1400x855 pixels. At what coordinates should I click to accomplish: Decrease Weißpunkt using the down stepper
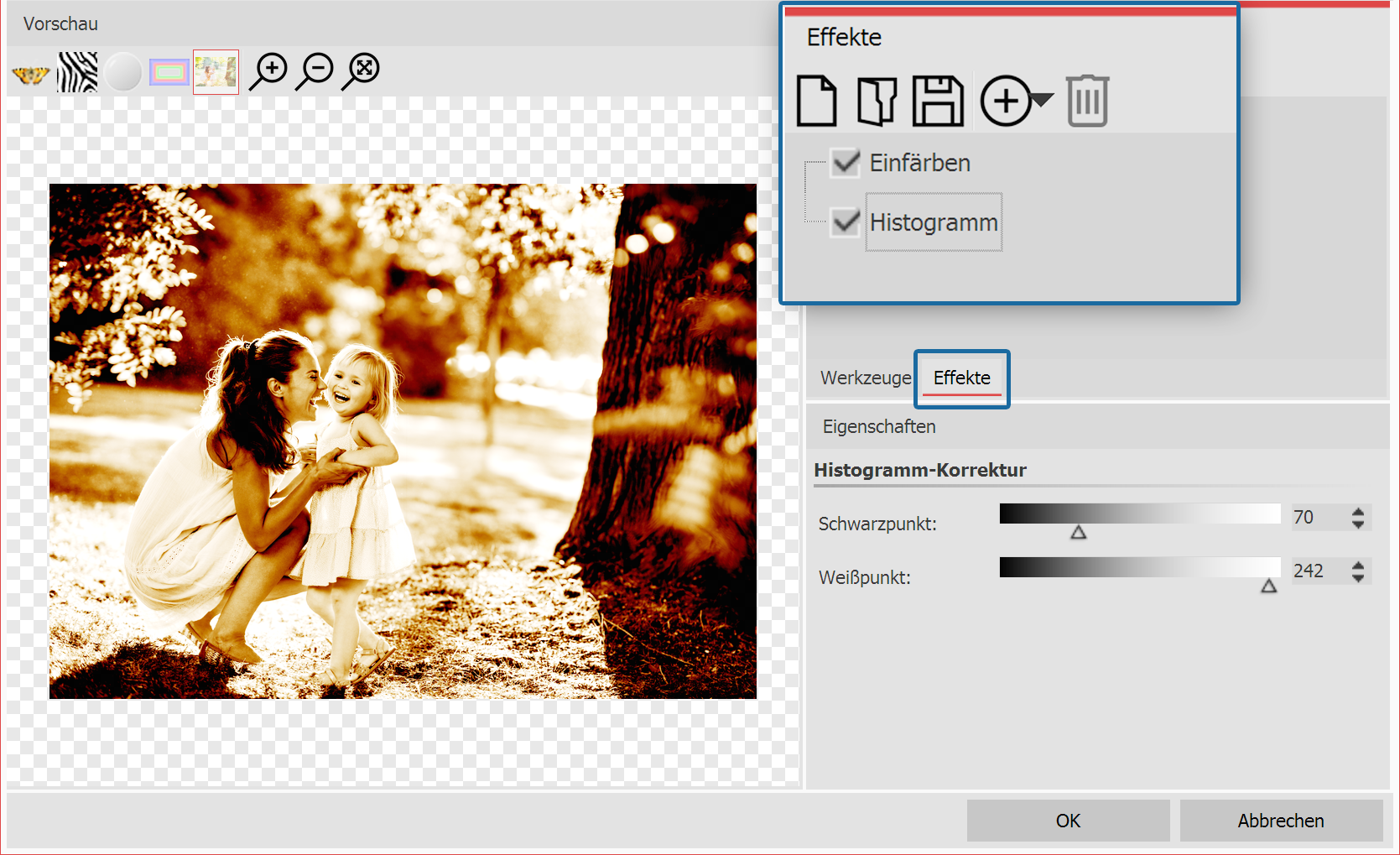pyautogui.click(x=1357, y=577)
